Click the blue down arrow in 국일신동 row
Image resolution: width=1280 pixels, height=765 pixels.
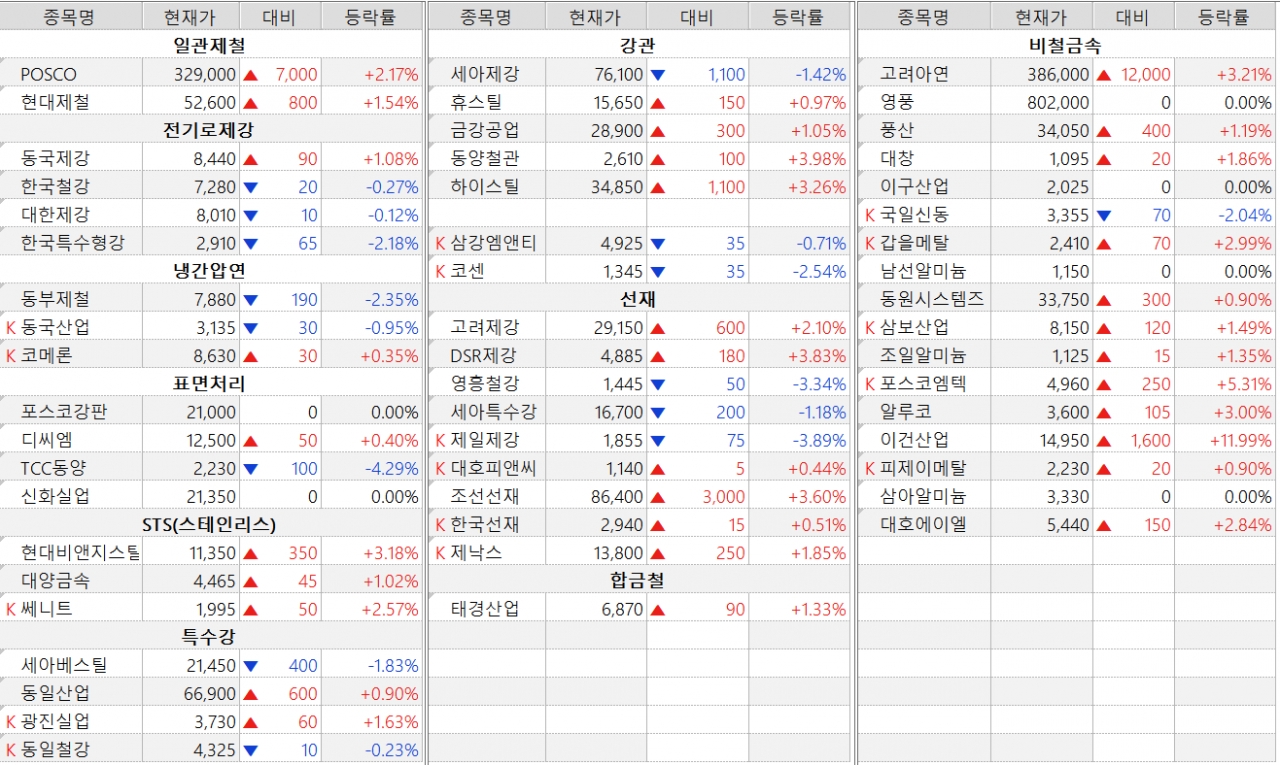click(x=1103, y=215)
